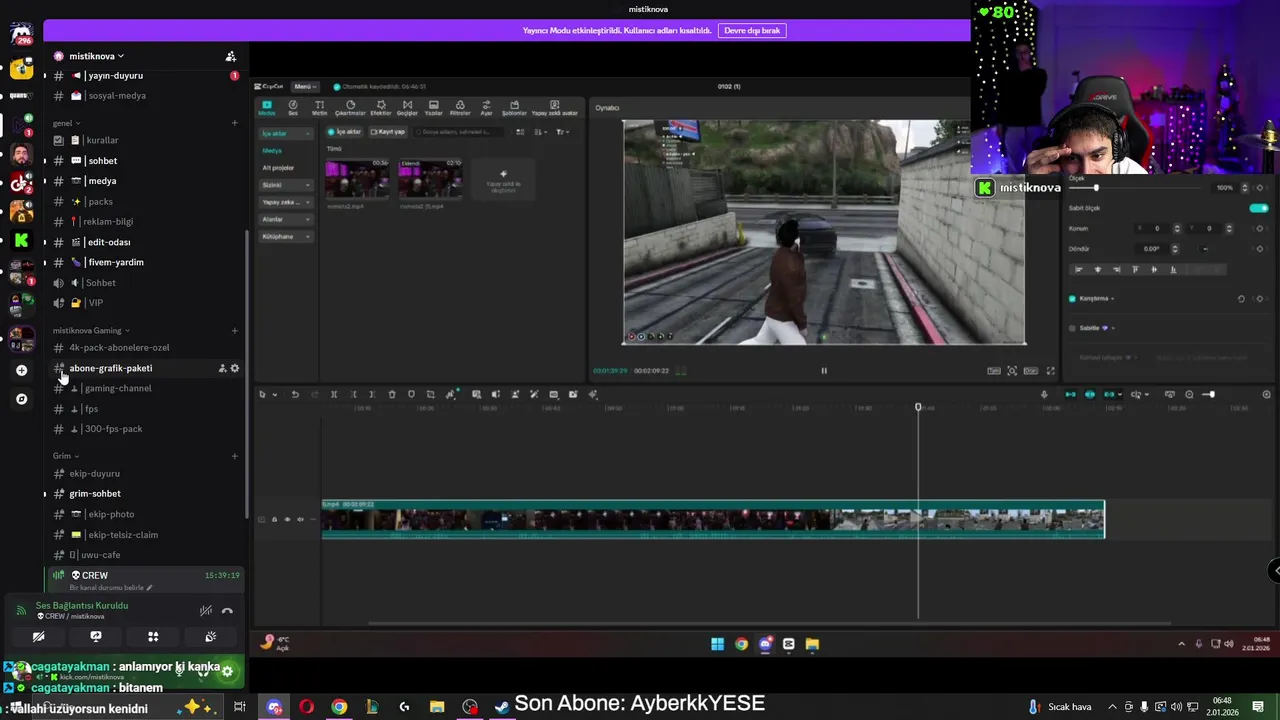Click the timeline microphone record icon

tap(1044, 394)
